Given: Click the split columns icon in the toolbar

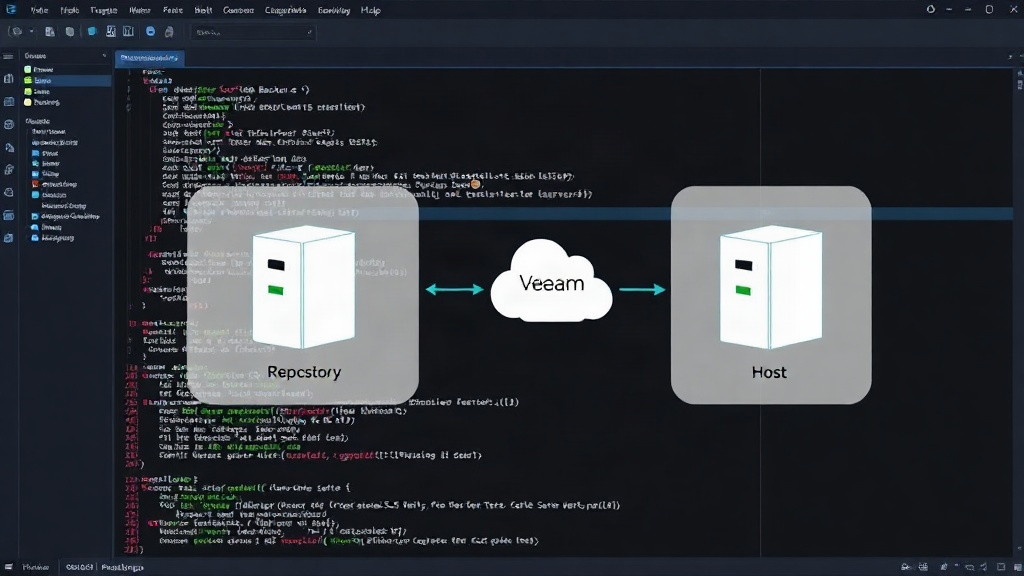Looking at the screenshot, I should (129, 31).
